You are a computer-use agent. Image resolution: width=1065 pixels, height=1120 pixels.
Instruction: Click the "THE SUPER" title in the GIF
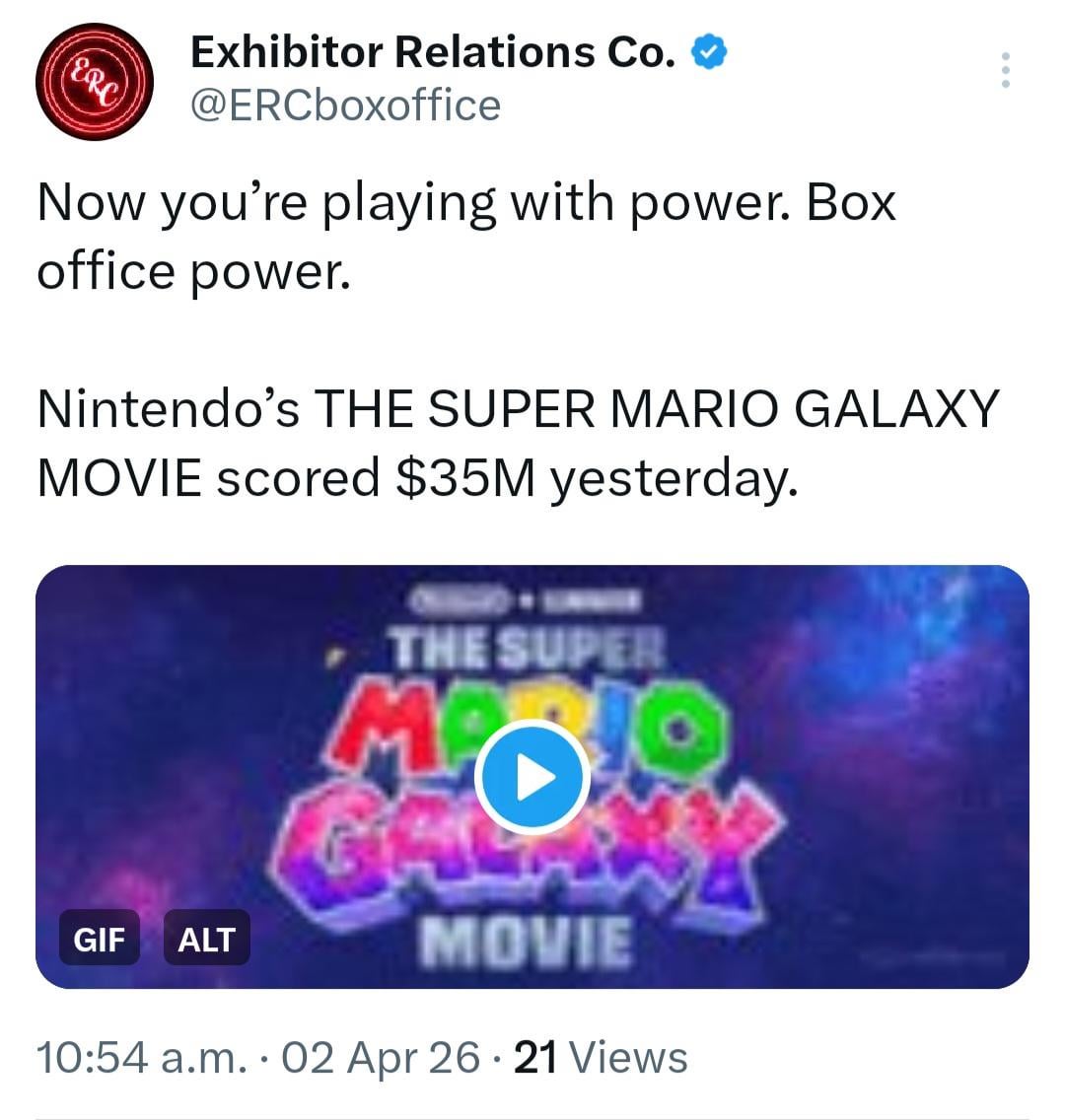pos(528,649)
